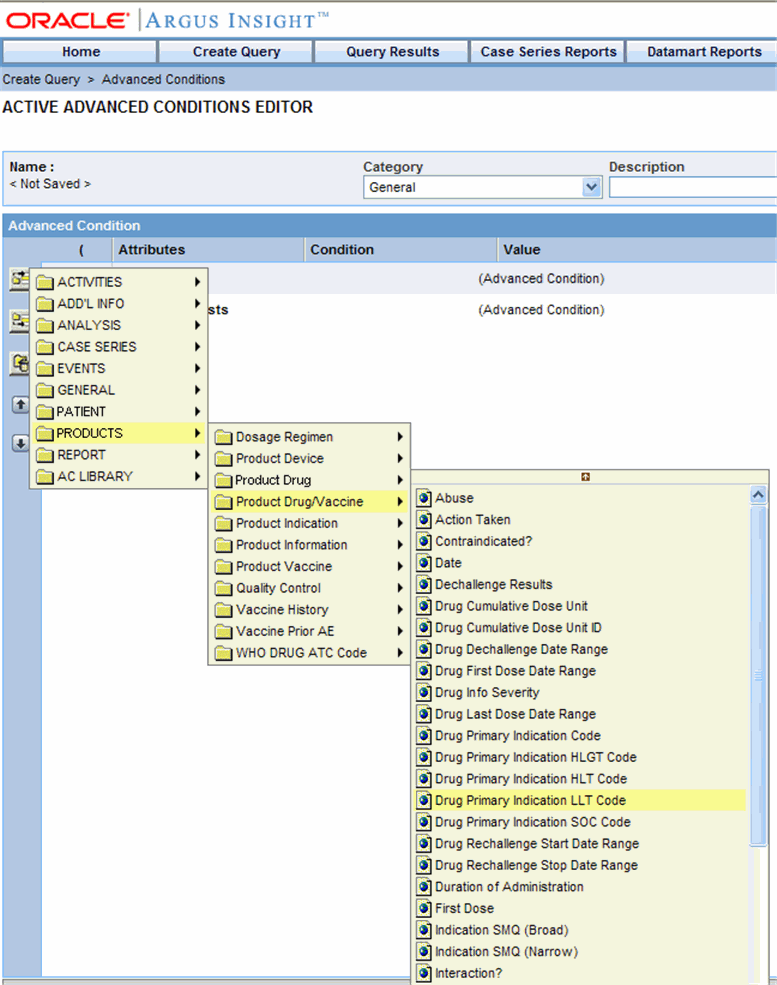777x985 pixels.
Task: Expand the ANALYSIS submenu arrow
Action: click(x=197, y=325)
